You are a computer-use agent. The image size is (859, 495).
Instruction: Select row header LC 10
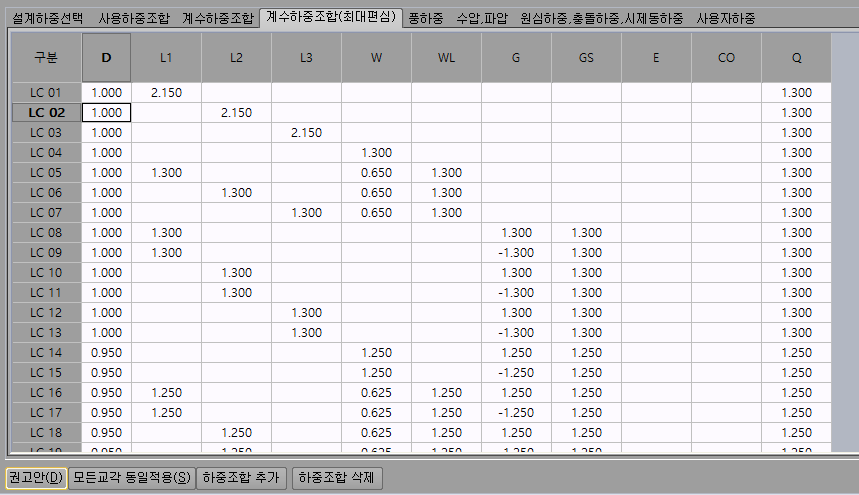(x=47, y=273)
